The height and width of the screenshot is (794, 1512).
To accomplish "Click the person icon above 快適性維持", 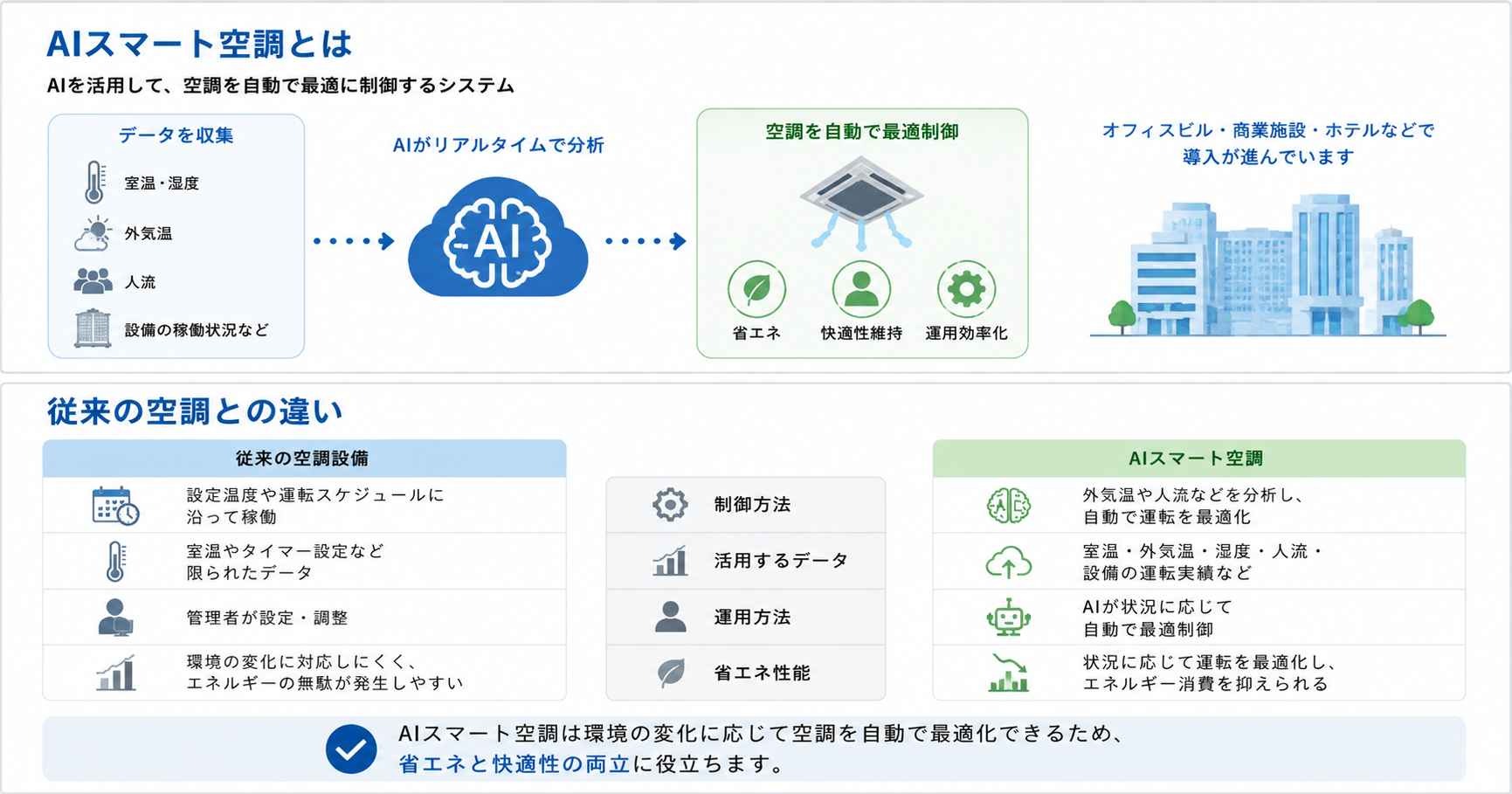I will click(x=861, y=289).
